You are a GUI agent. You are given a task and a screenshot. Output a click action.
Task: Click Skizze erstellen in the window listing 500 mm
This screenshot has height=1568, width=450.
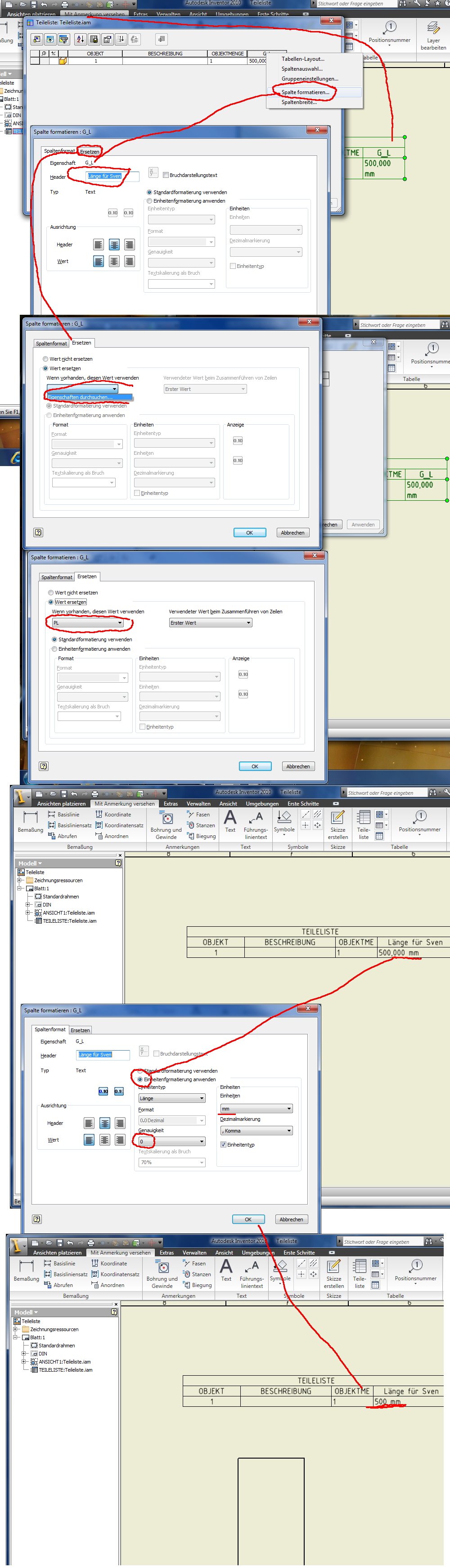pyautogui.click(x=334, y=1274)
